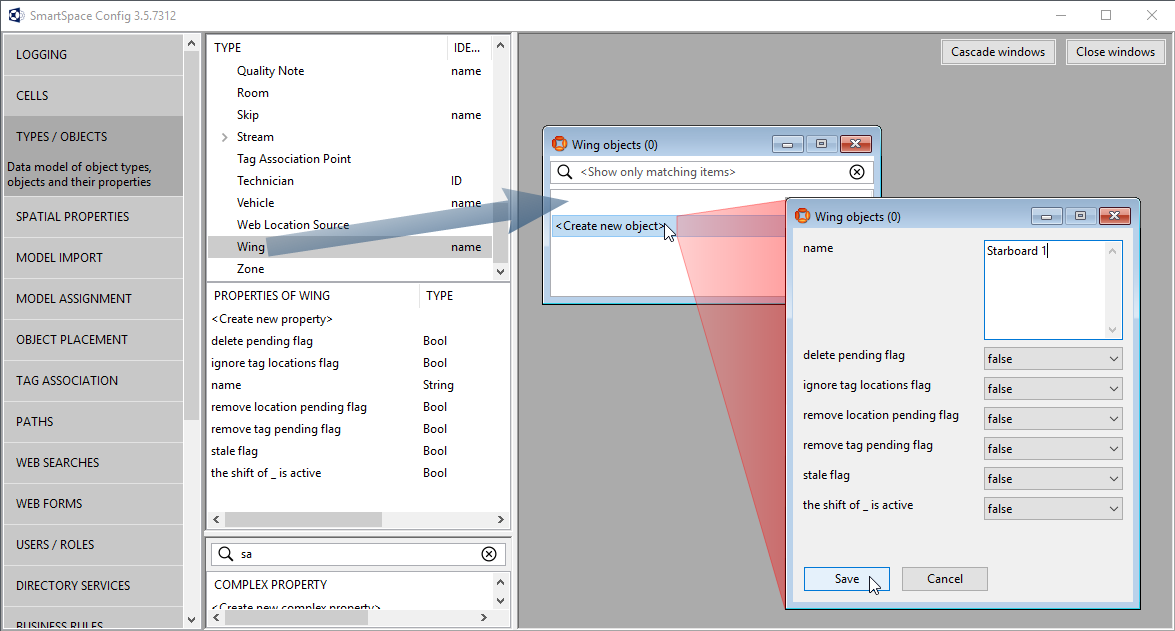Click type list scroll down arrow
Image resolution: width=1175 pixels, height=631 pixels.
(501, 271)
